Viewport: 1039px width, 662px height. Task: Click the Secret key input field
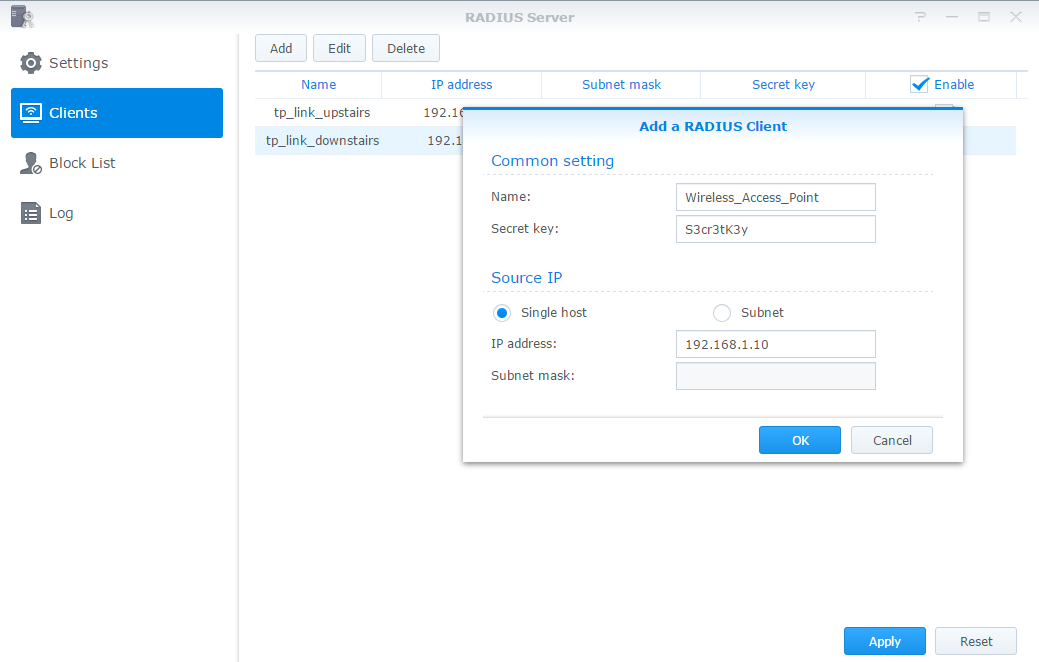pyautogui.click(x=775, y=229)
